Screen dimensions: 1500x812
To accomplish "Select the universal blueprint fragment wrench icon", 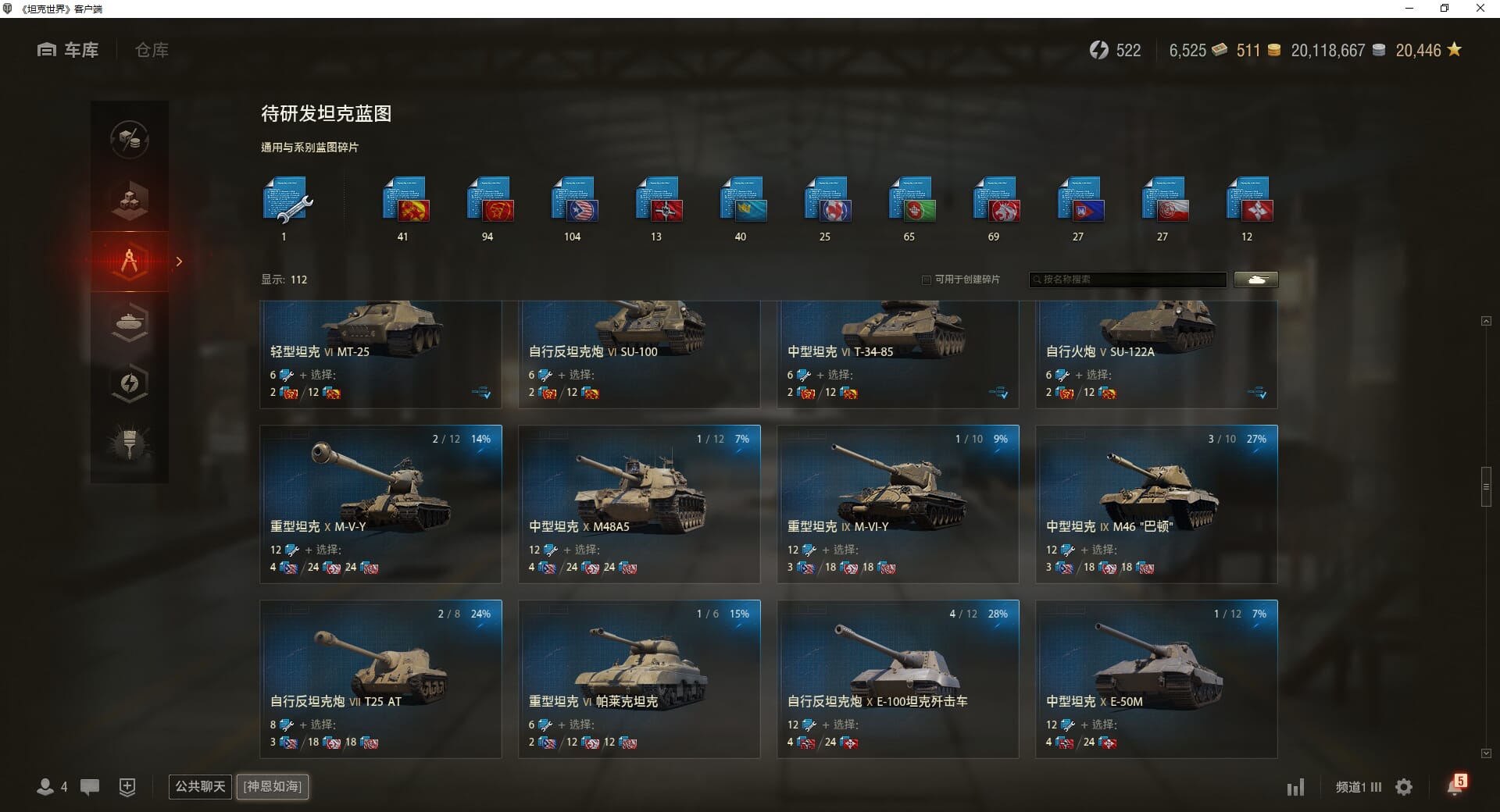I will point(287,201).
